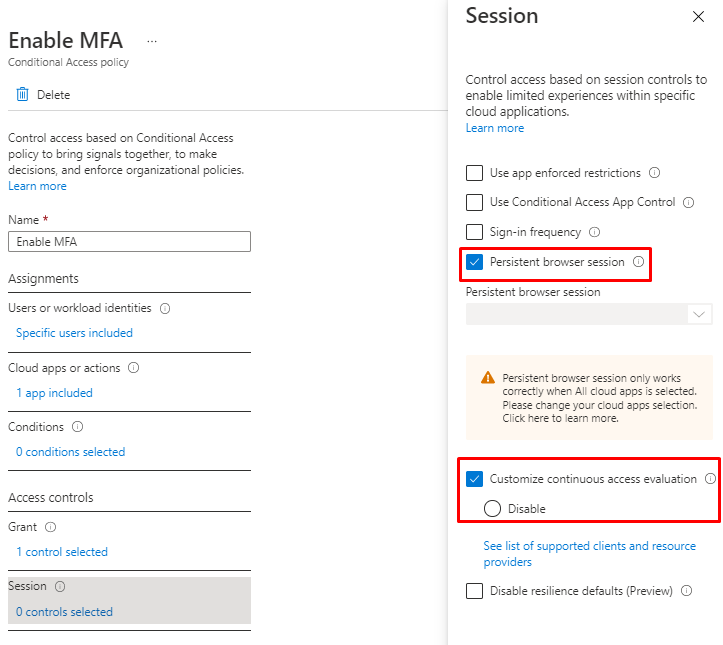Click info icon next to Sign-in frequency

[x=594, y=232]
